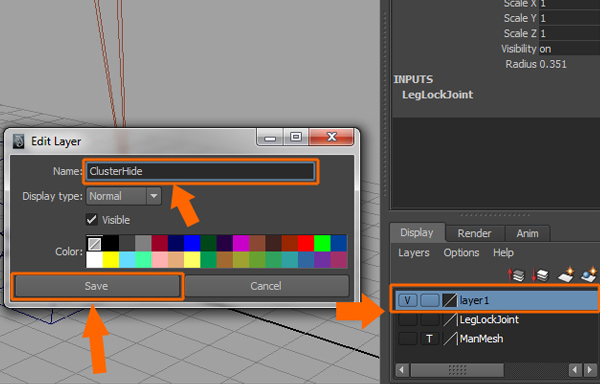Click the Cancel button
This screenshot has width=600, height=384.
[266, 286]
